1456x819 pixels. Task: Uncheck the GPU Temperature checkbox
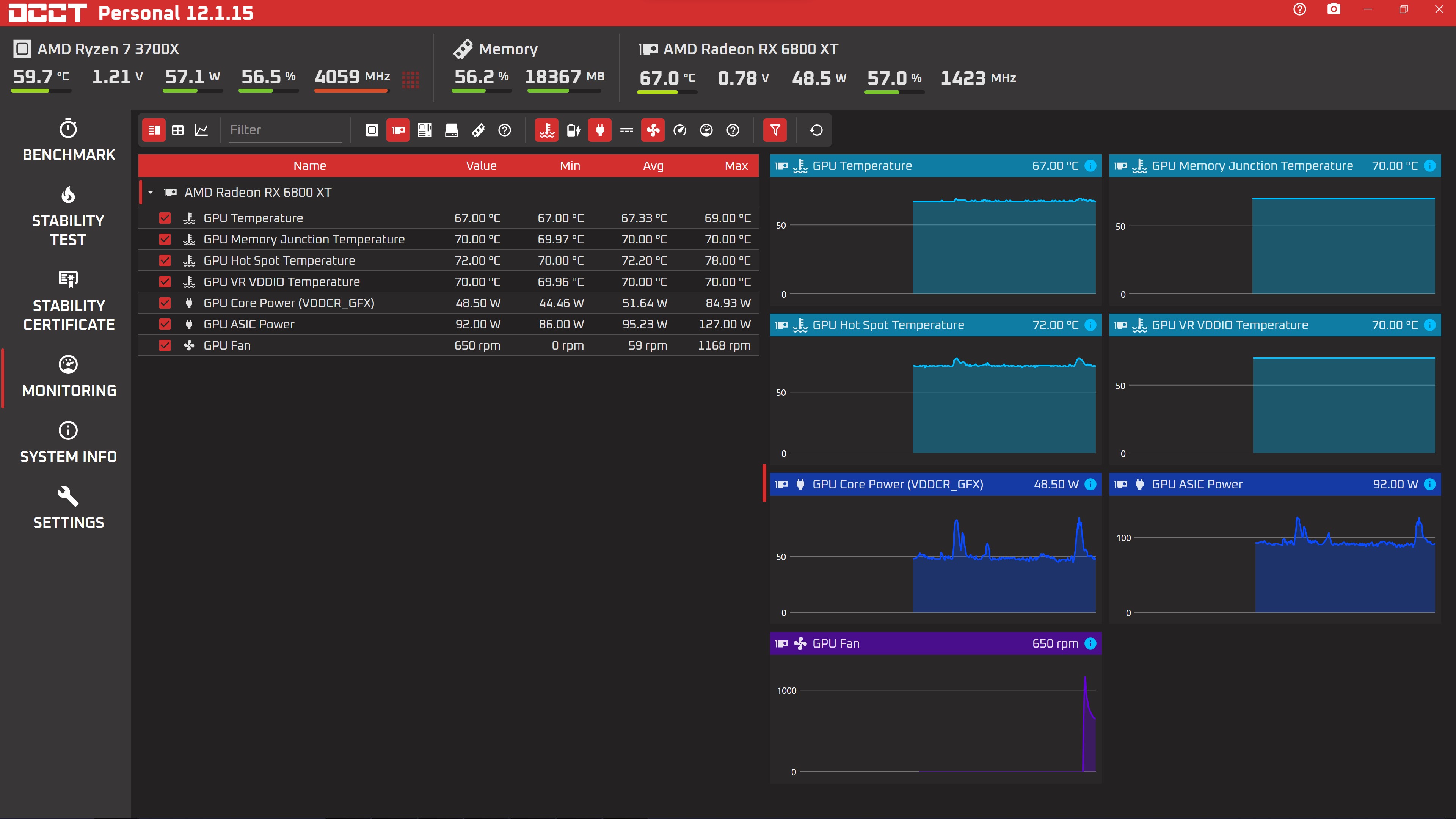165,218
